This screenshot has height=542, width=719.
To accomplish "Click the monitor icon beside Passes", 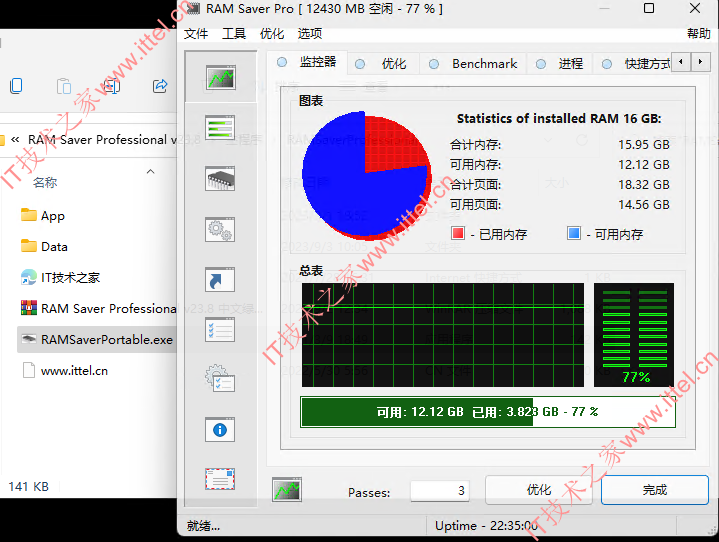I will coord(287,490).
